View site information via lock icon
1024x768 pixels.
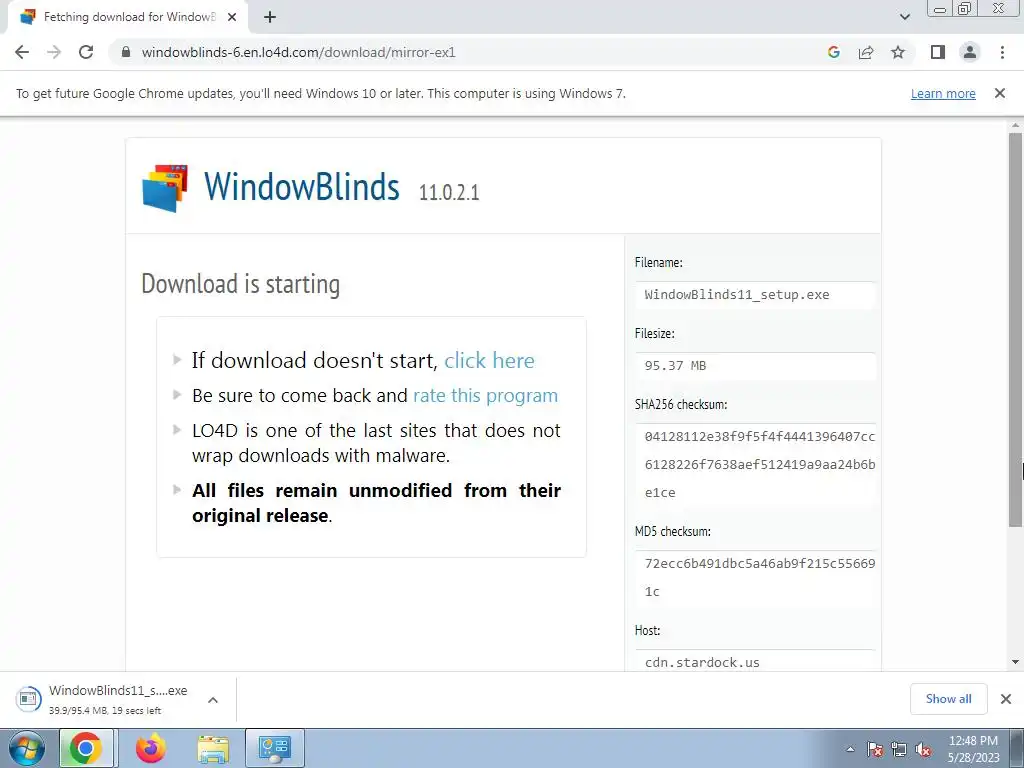pos(126,52)
